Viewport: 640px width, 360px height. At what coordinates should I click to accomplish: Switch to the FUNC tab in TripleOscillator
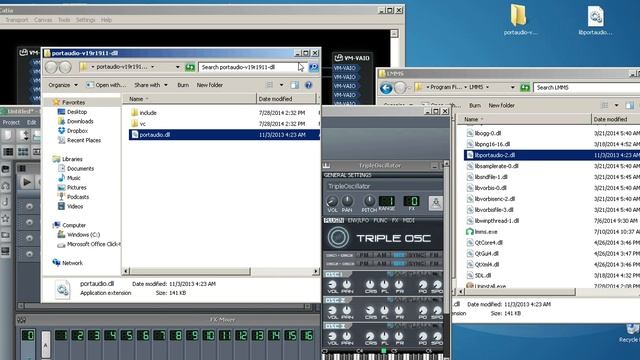[380, 220]
